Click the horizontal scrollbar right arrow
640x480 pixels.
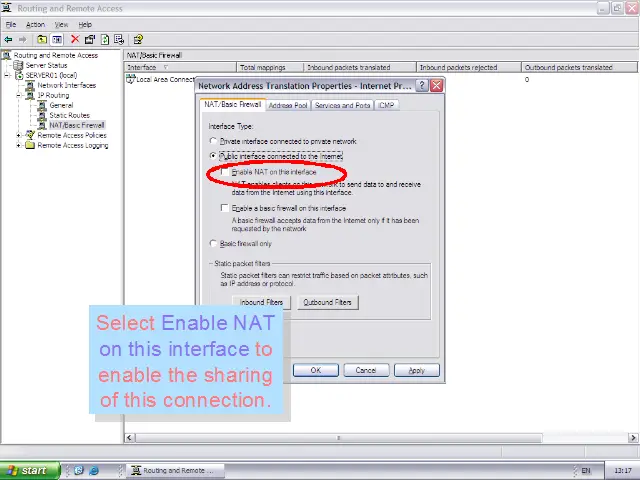pos(633,438)
